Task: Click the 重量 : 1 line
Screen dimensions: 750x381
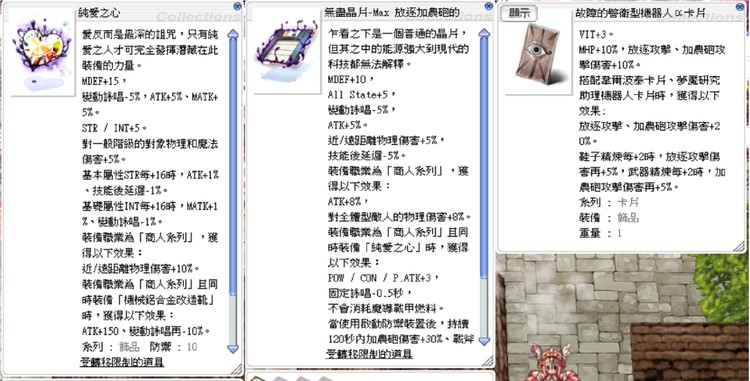Action: coord(600,233)
